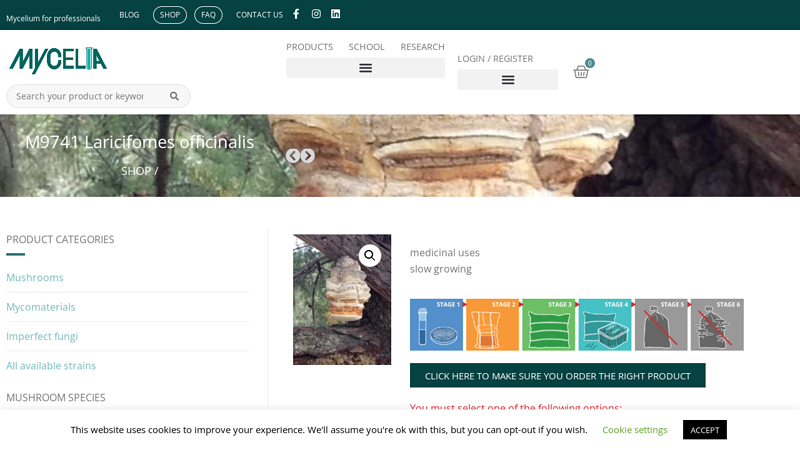Expand the Login / Register hamburger menu
Viewport: 800px width, 450px height.
(507, 80)
